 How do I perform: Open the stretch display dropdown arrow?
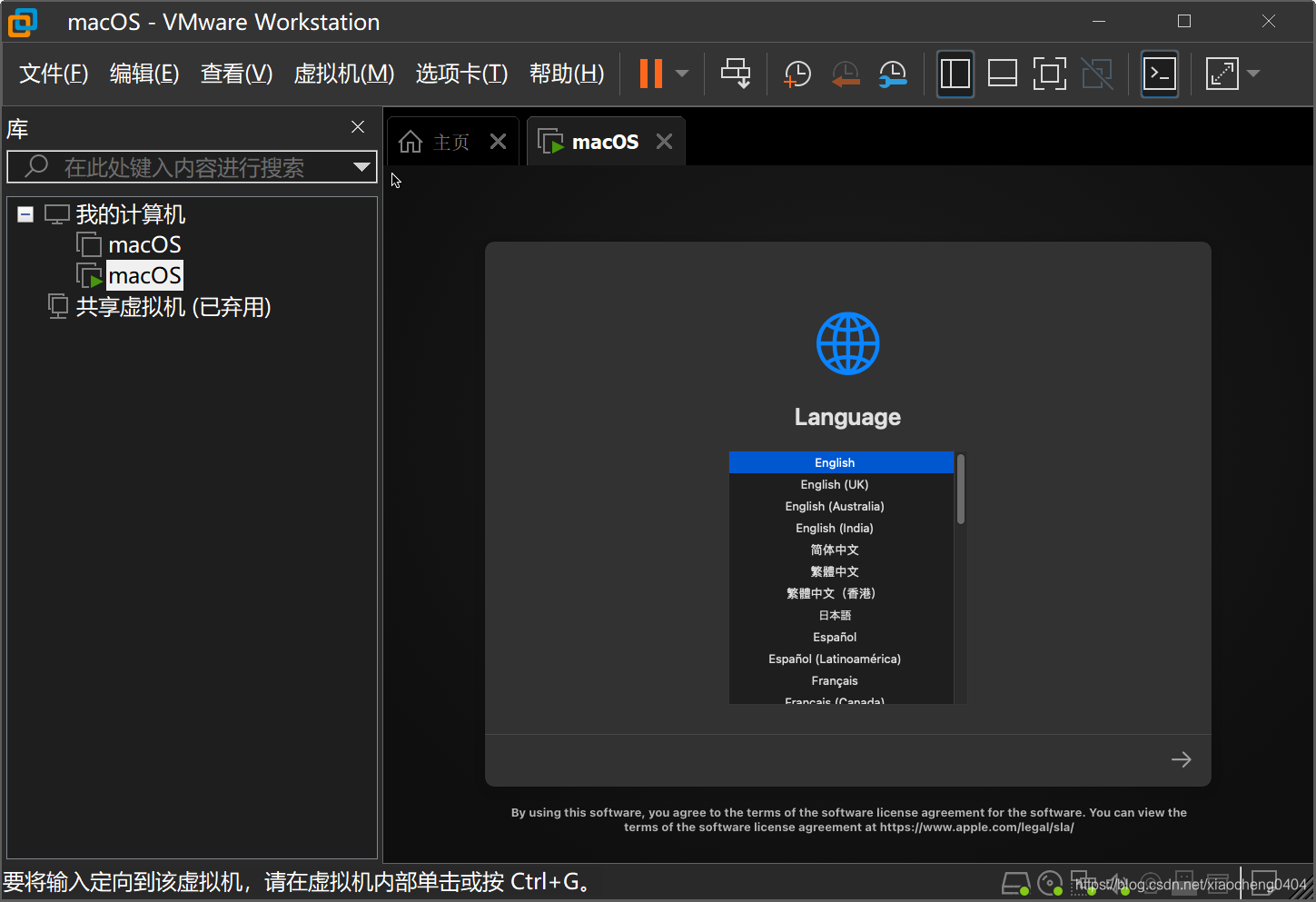point(1253,74)
